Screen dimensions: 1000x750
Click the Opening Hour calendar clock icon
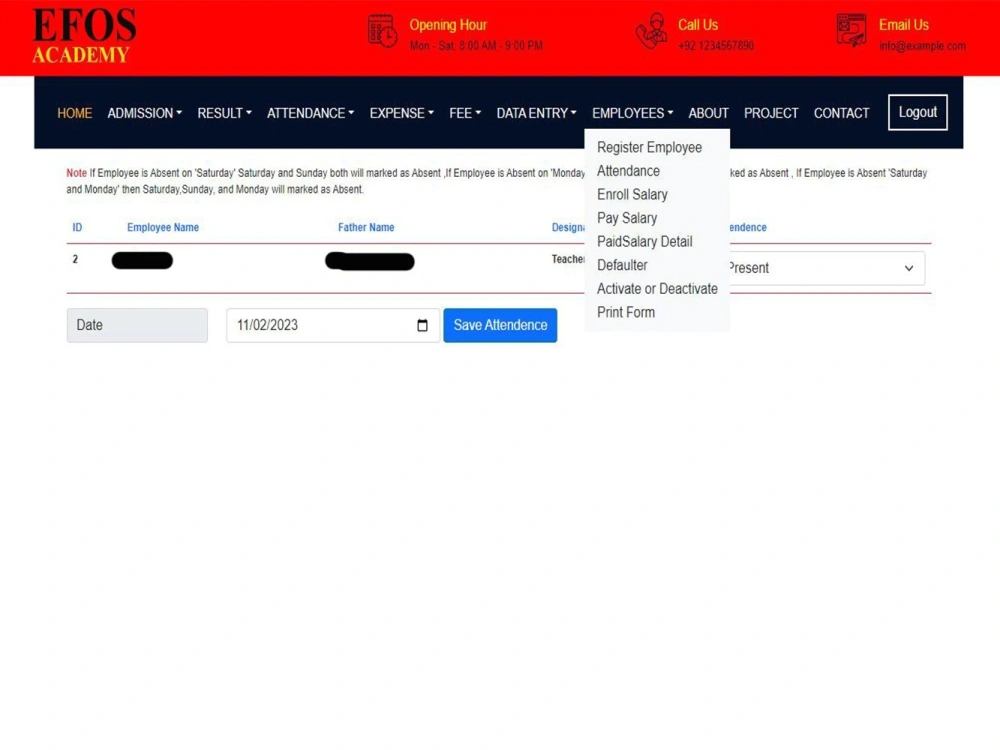tap(383, 31)
